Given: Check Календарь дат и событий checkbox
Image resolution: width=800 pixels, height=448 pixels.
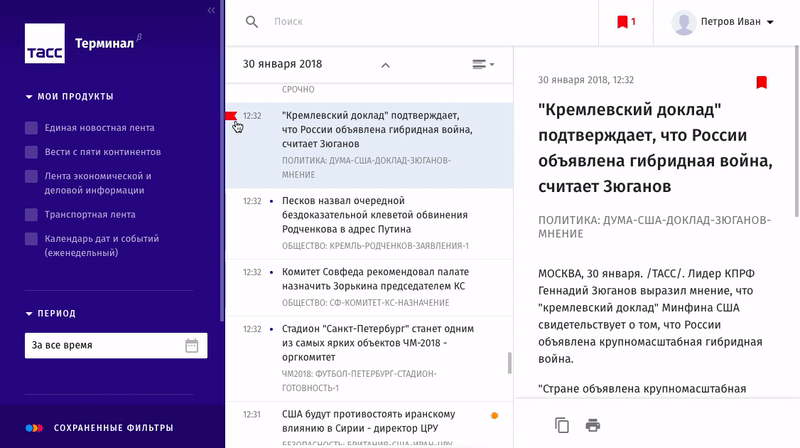Looking at the screenshot, I should coord(31,239).
